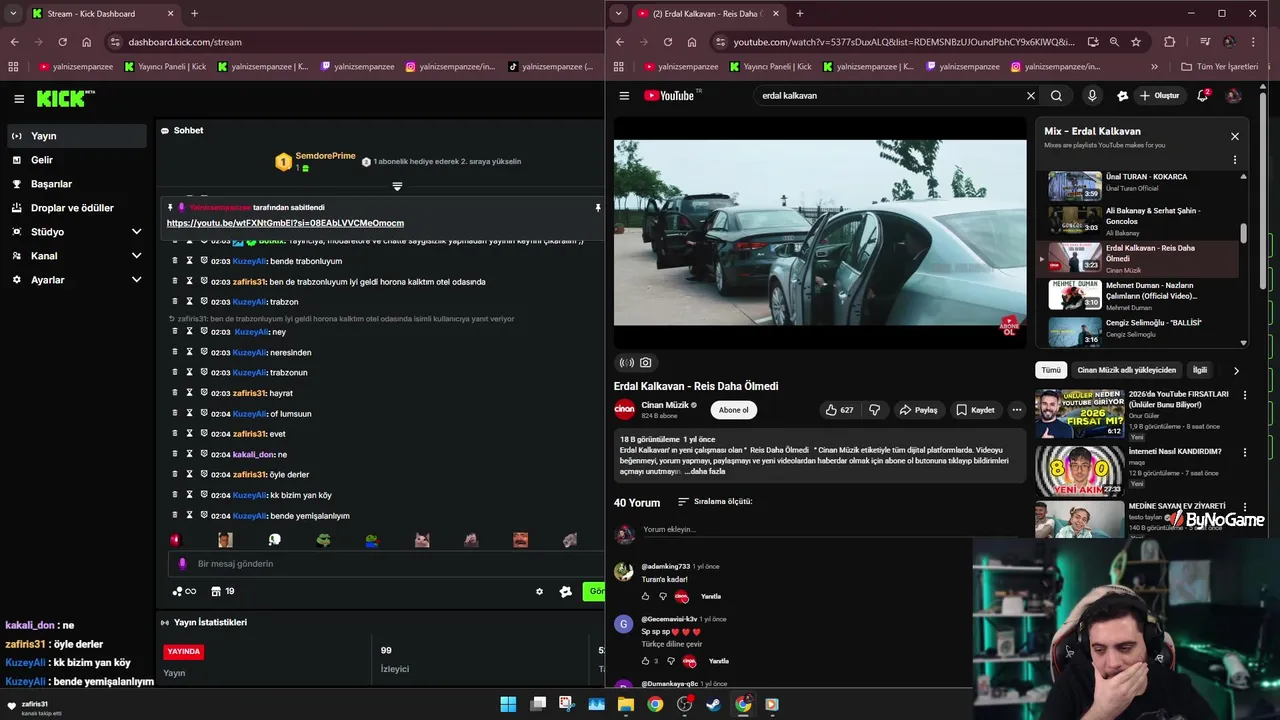Expand description with ...daha fazla
Screen dimensions: 1280x720
pyautogui.click(x=704, y=471)
